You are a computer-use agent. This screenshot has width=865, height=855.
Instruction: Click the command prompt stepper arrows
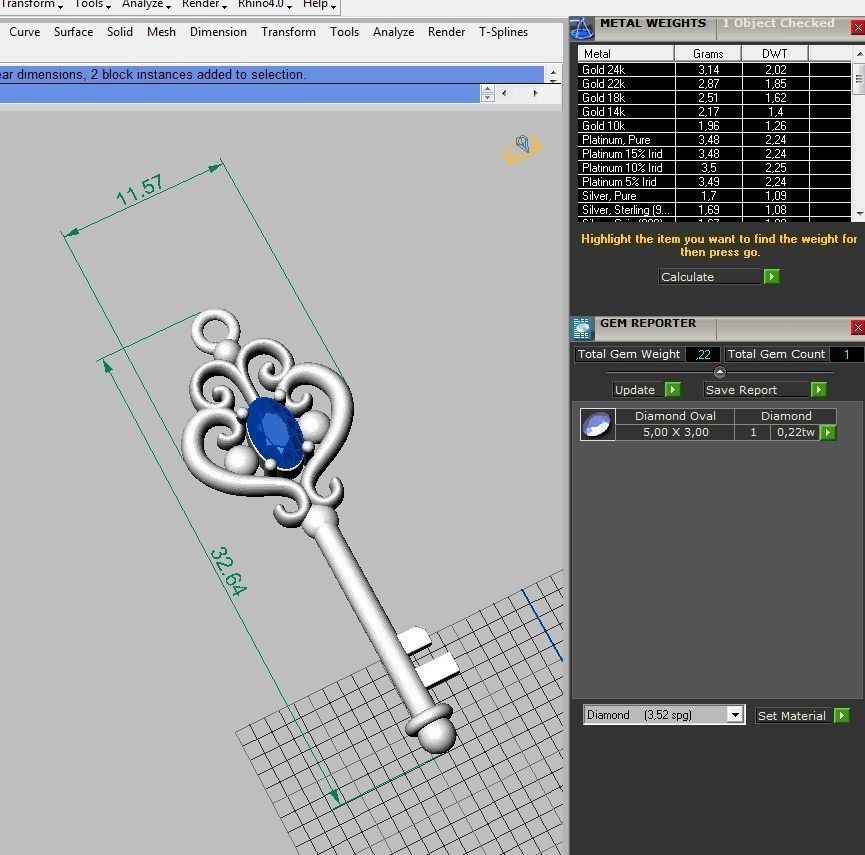coord(488,93)
